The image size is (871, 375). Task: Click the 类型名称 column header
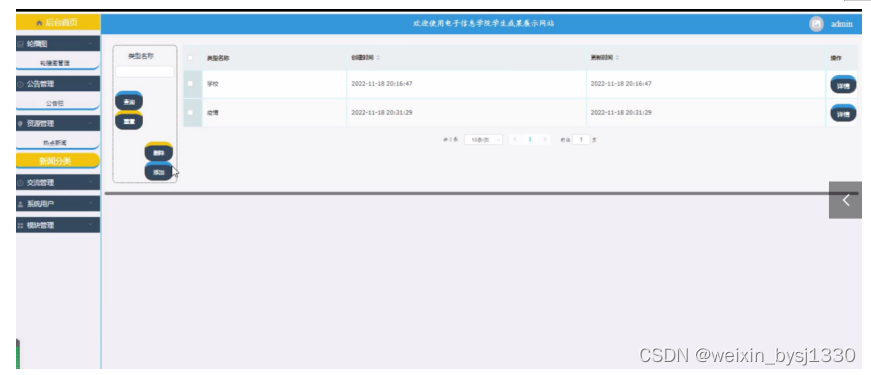[x=218, y=58]
